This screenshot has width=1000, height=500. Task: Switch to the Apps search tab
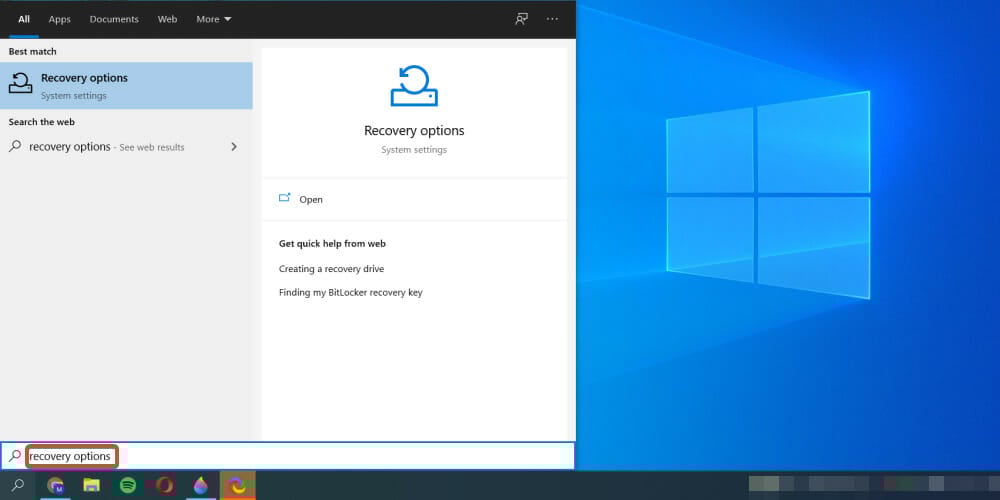coord(59,19)
